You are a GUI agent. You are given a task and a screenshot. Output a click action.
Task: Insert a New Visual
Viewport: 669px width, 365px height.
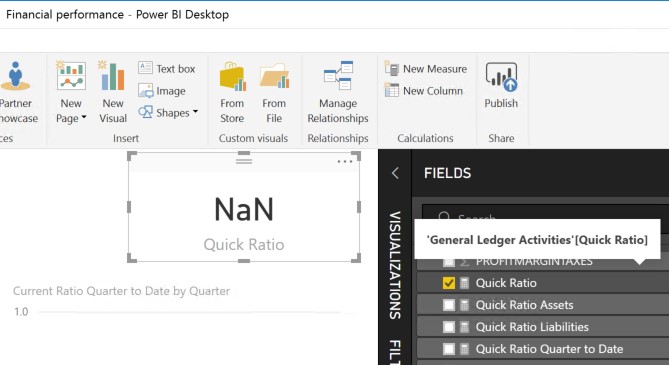pos(113,92)
